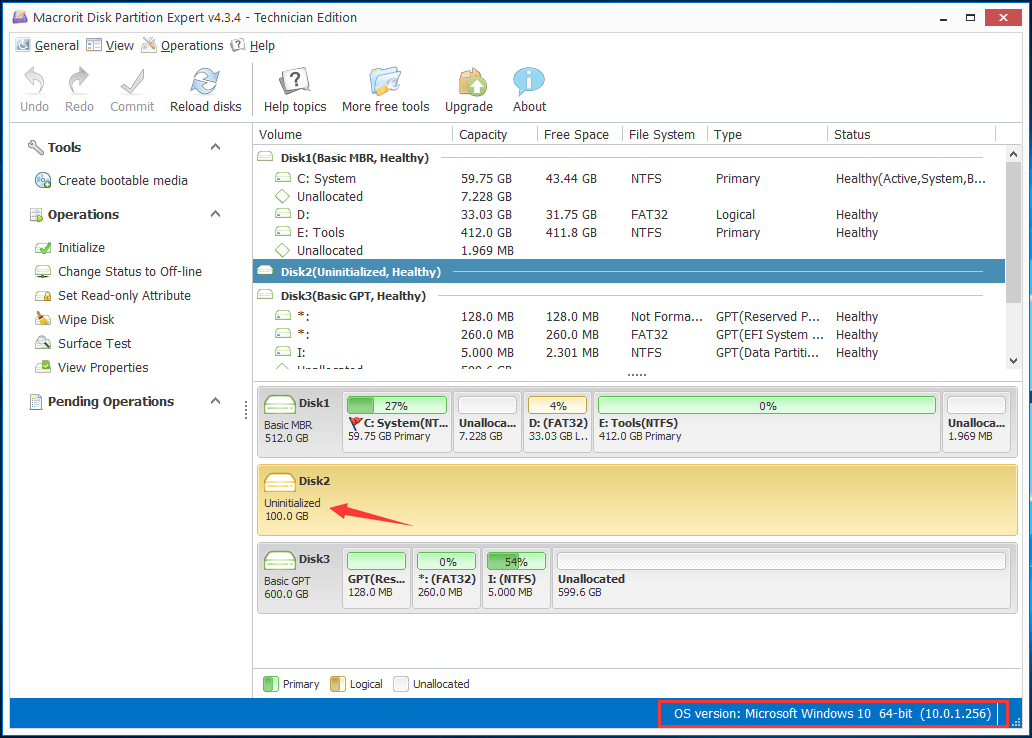Select the 1.969 MB Unallocated block in Disk1
Screen dimensions: 1032x738
click(x=976, y=422)
